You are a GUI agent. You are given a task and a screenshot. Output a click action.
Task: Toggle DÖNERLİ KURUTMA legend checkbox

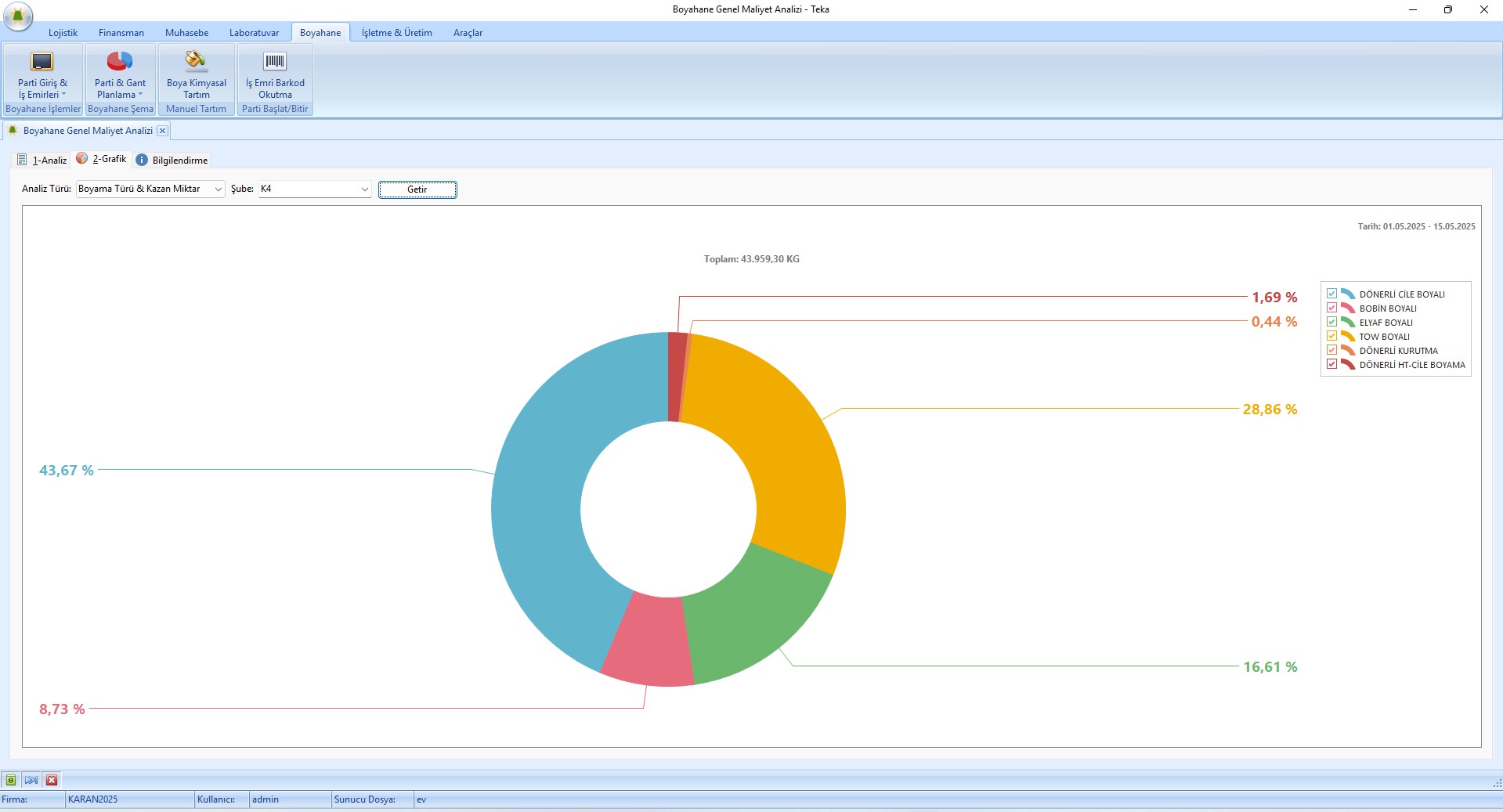coord(1331,350)
